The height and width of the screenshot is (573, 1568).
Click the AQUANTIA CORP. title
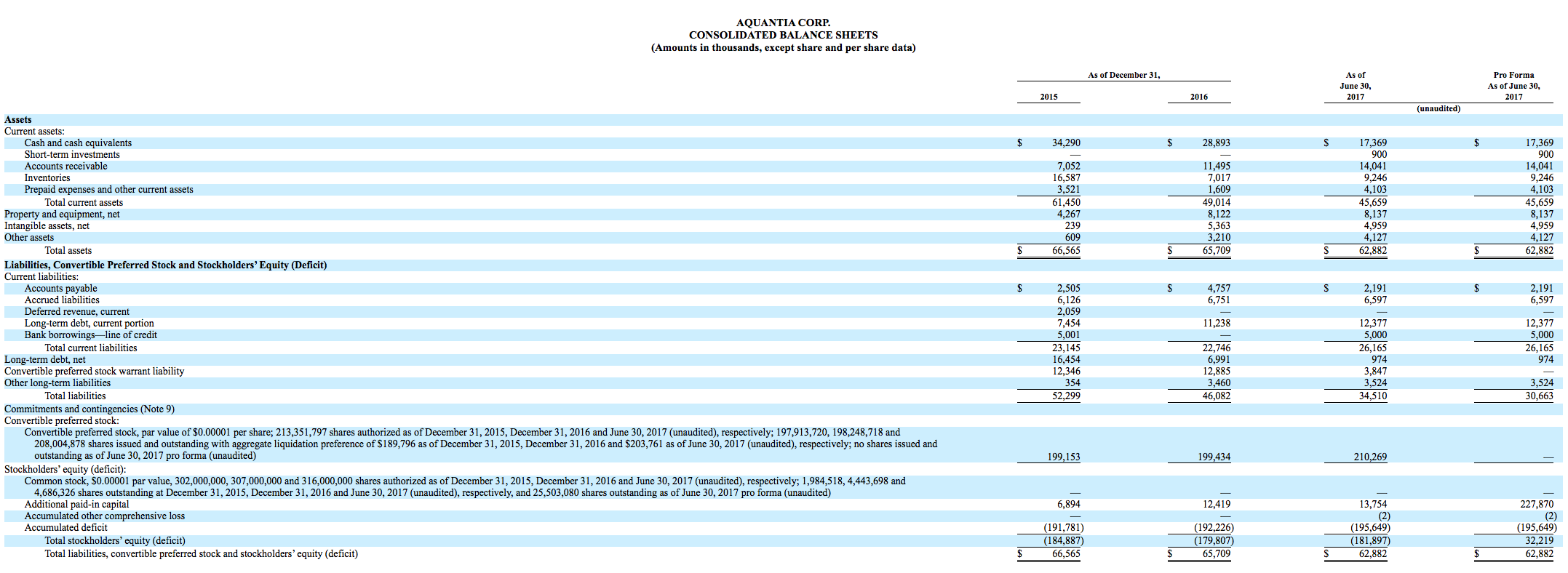pyautogui.click(x=783, y=23)
